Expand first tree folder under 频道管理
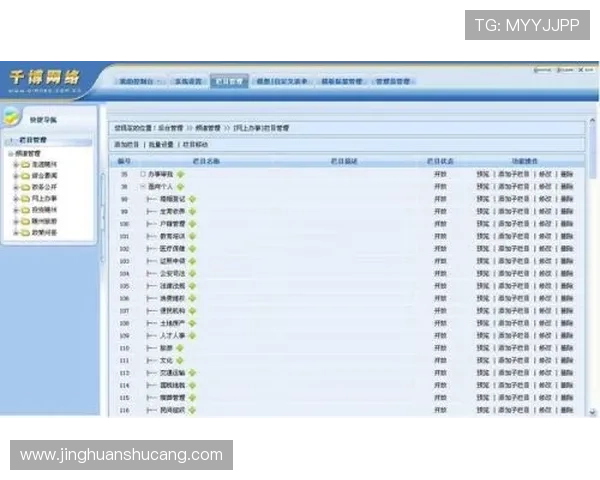Screen dimensions: 600x480 (x=16, y=165)
